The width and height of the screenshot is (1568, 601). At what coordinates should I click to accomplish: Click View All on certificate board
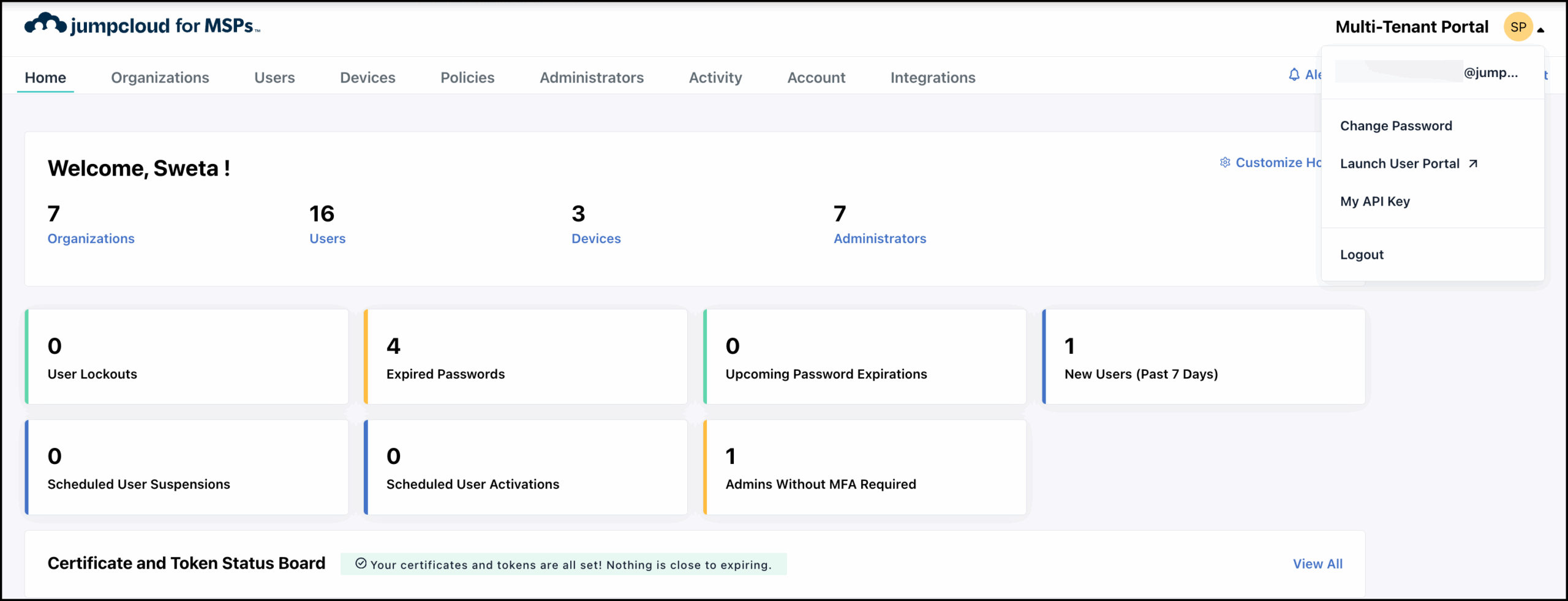(1317, 564)
